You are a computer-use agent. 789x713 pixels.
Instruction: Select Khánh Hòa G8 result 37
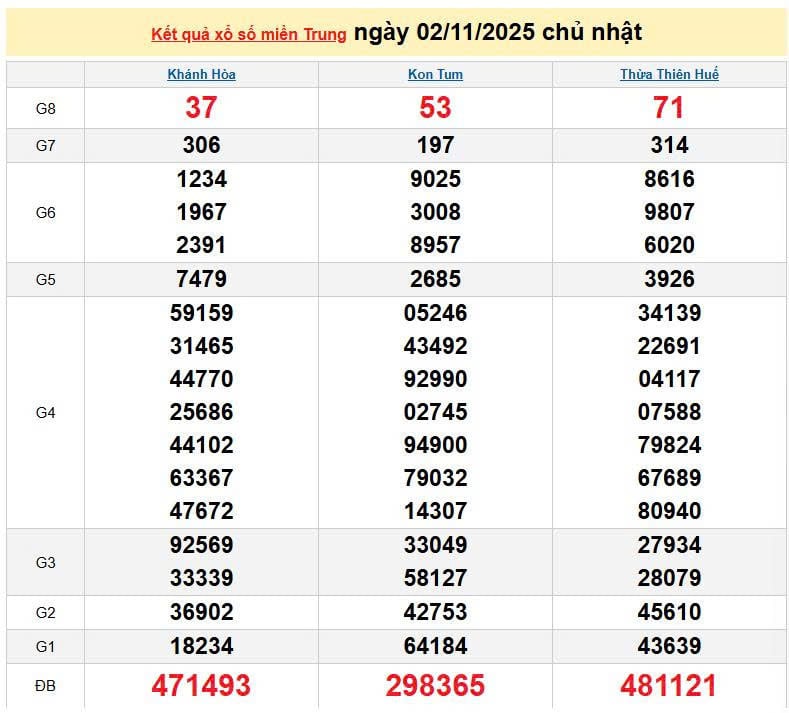pos(201,108)
